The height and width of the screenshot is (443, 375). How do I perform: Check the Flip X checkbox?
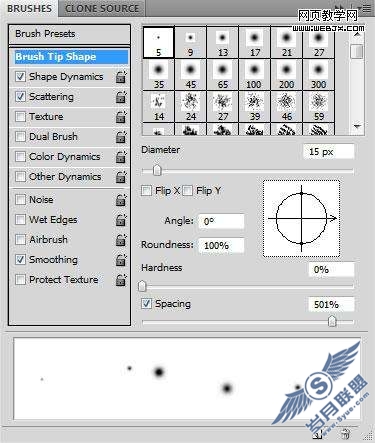click(146, 191)
